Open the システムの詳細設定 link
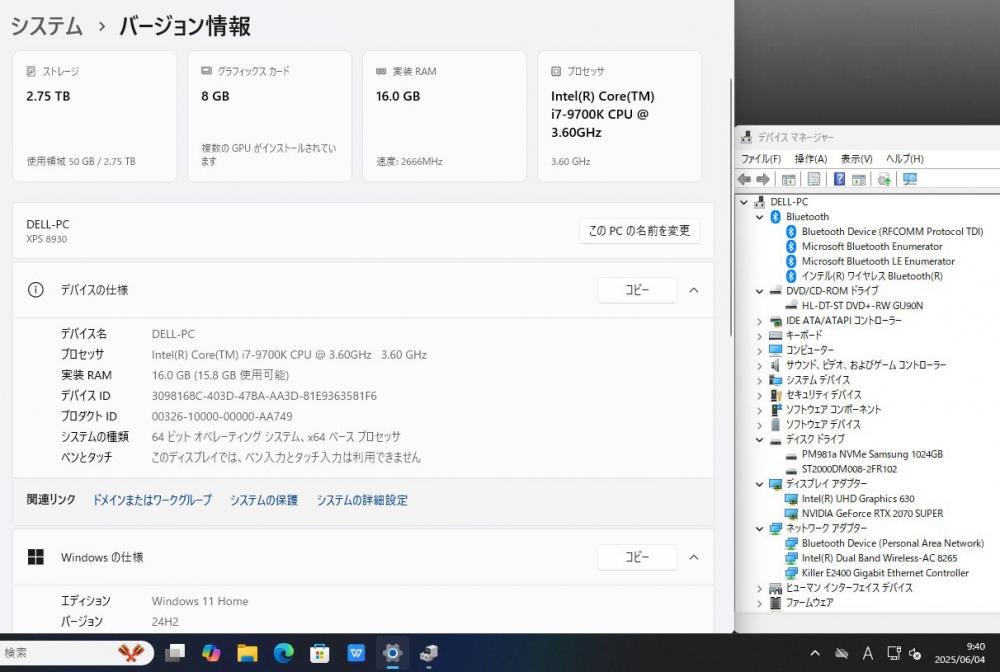1000x672 pixels. click(362, 500)
